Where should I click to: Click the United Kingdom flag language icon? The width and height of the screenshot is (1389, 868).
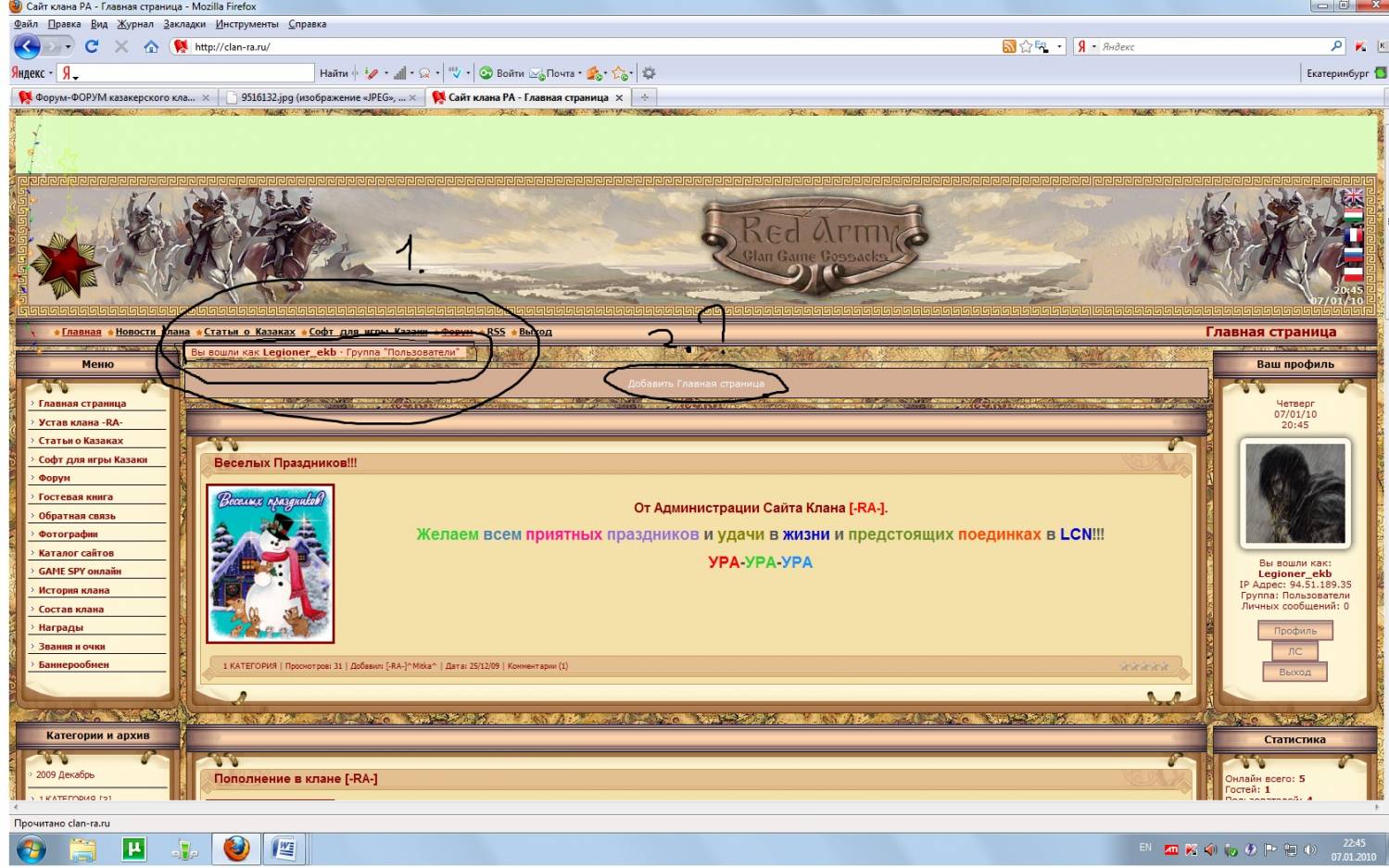pyautogui.click(x=1353, y=196)
